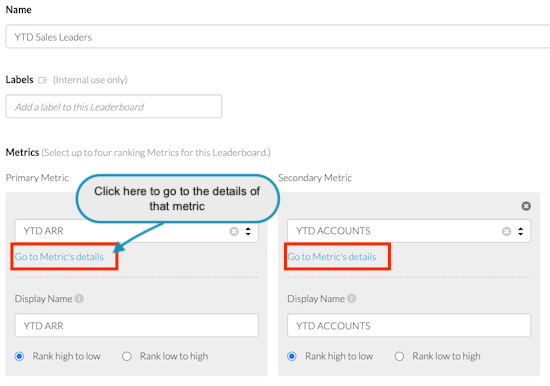Click the YTD ACCOUNTS metric combo box
550x386 pixels.
click(x=409, y=231)
